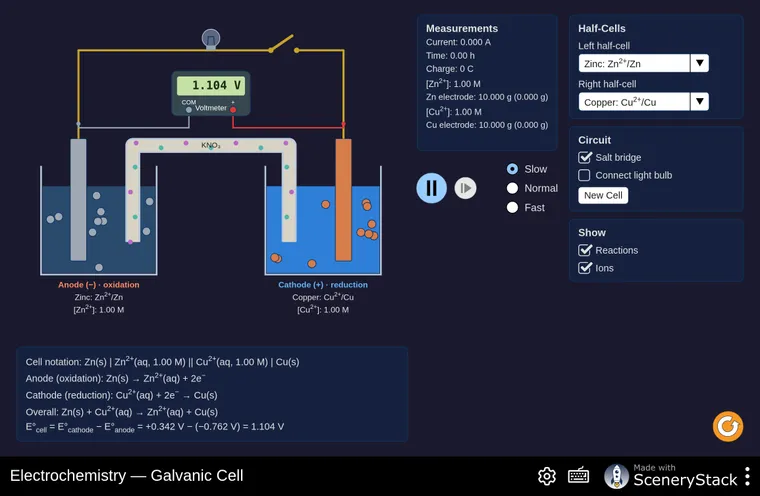Click the Time: 0.00 h readout
This screenshot has width=760, height=496.
450,56
